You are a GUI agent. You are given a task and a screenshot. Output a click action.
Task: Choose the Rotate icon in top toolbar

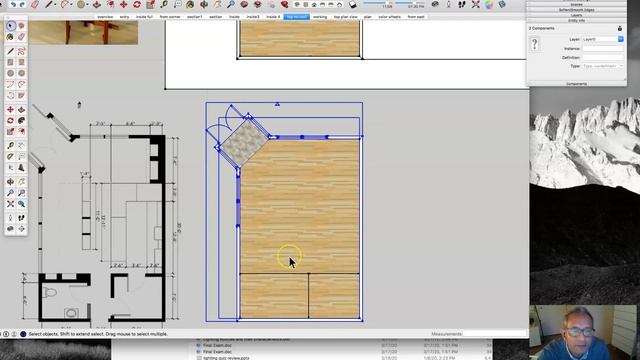[x=137, y=4]
